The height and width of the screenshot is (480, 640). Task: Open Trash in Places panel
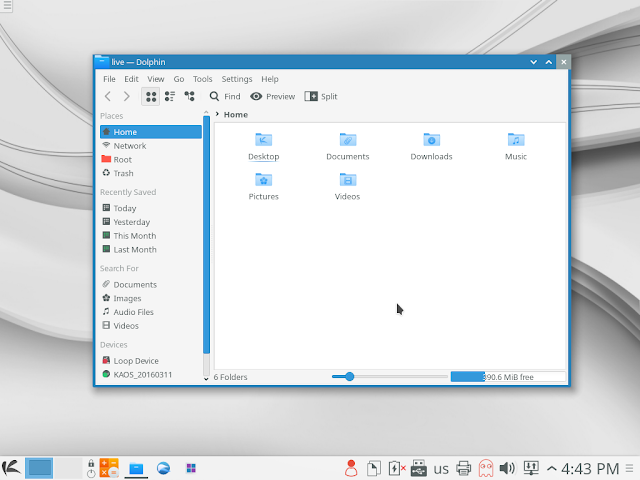tap(151, 173)
